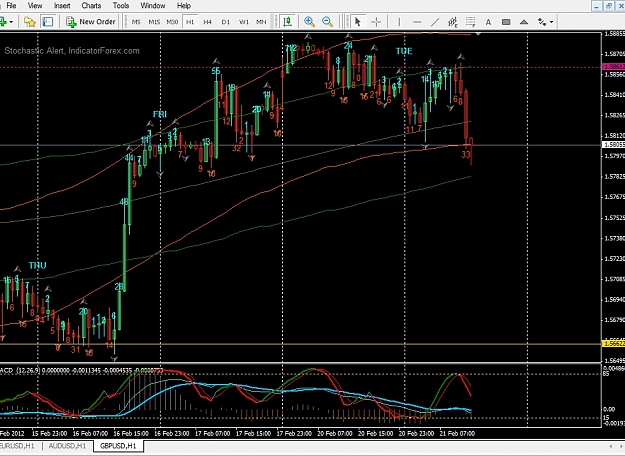Select the Vertical Line drawing tool
Screen dimensions: 625x456
pyautogui.click(x=399, y=22)
